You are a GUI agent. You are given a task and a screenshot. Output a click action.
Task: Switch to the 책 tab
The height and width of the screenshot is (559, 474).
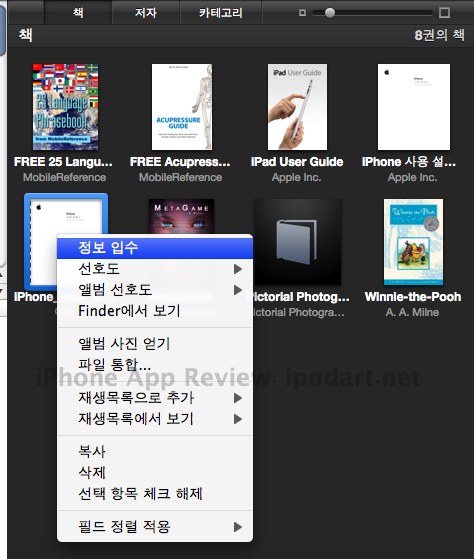coord(78,12)
